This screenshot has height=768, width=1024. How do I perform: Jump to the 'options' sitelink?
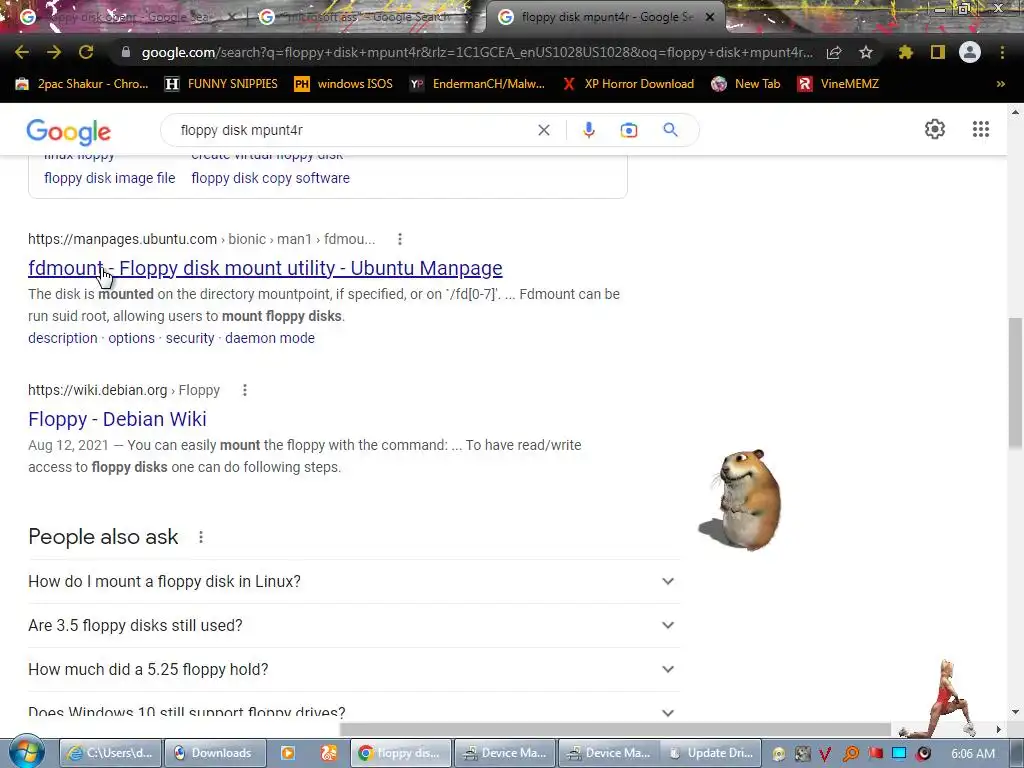click(x=131, y=338)
